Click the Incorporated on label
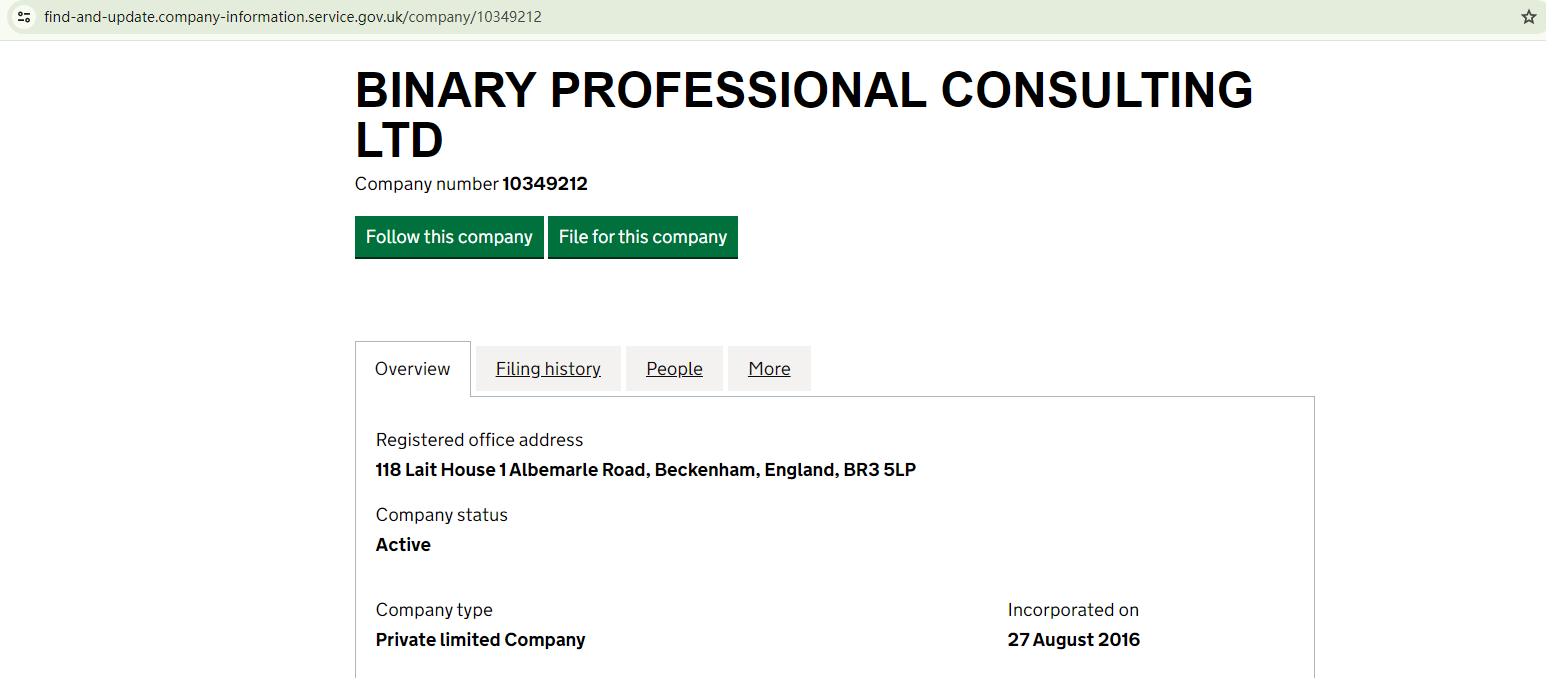 click(1073, 610)
